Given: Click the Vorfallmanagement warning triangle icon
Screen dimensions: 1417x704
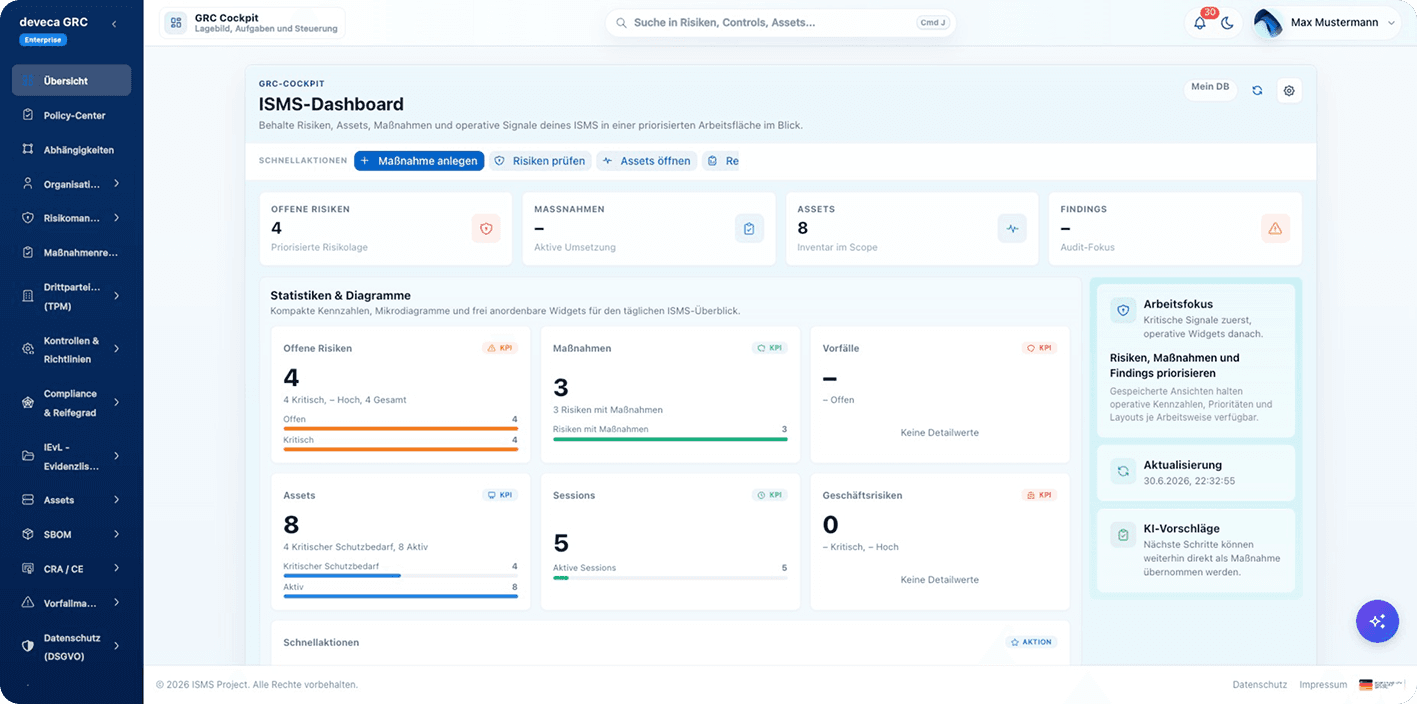Looking at the screenshot, I should coord(28,603).
